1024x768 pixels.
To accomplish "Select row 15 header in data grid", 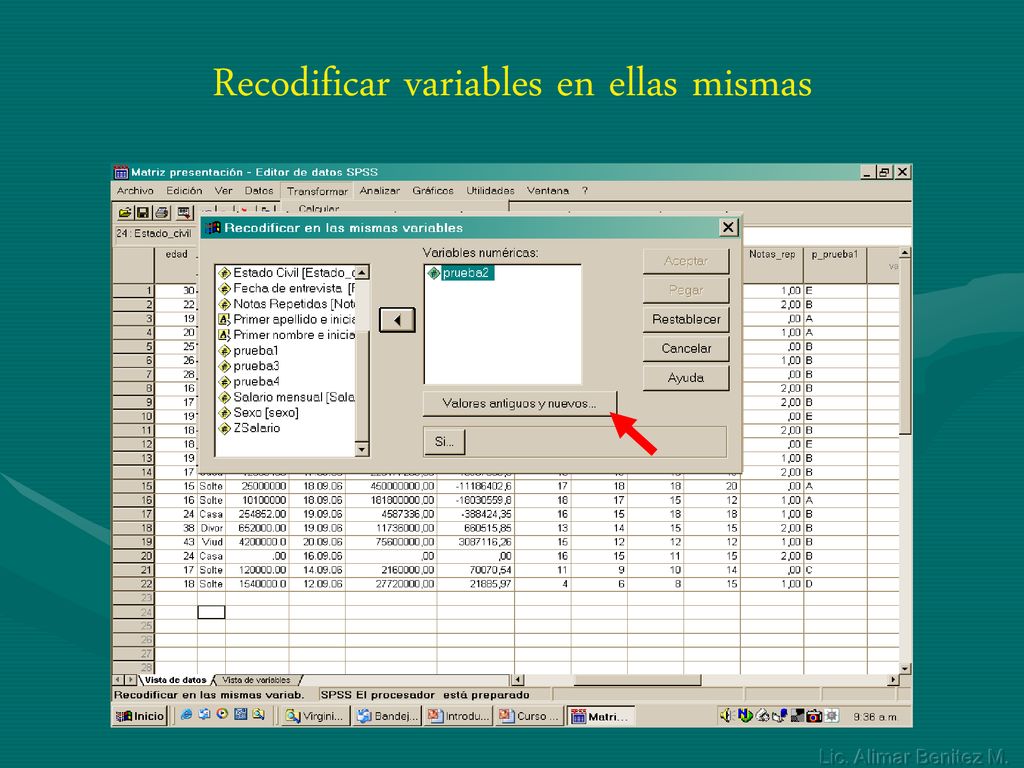I will point(134,486).
